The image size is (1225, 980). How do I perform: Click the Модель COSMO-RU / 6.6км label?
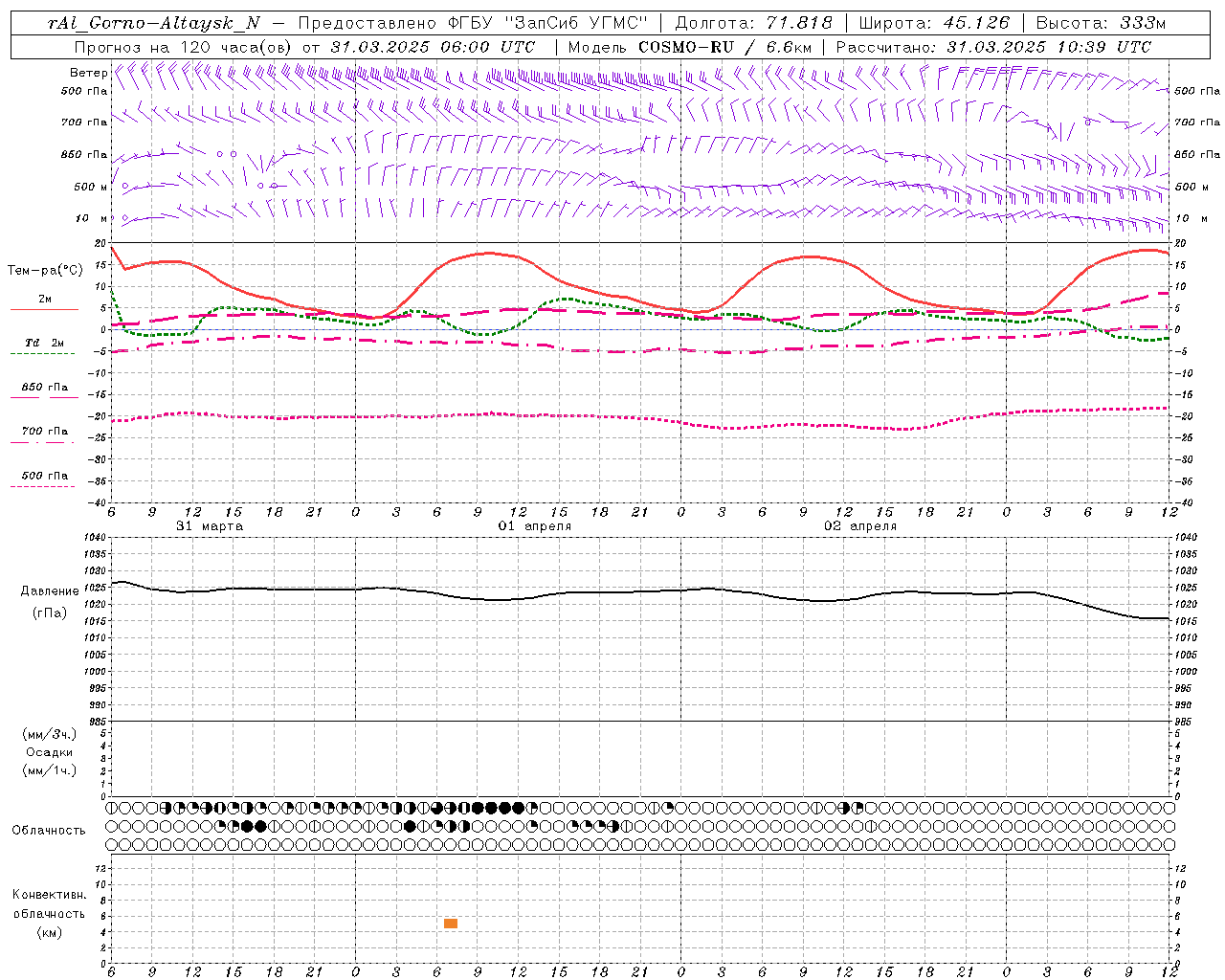point(689,47)
